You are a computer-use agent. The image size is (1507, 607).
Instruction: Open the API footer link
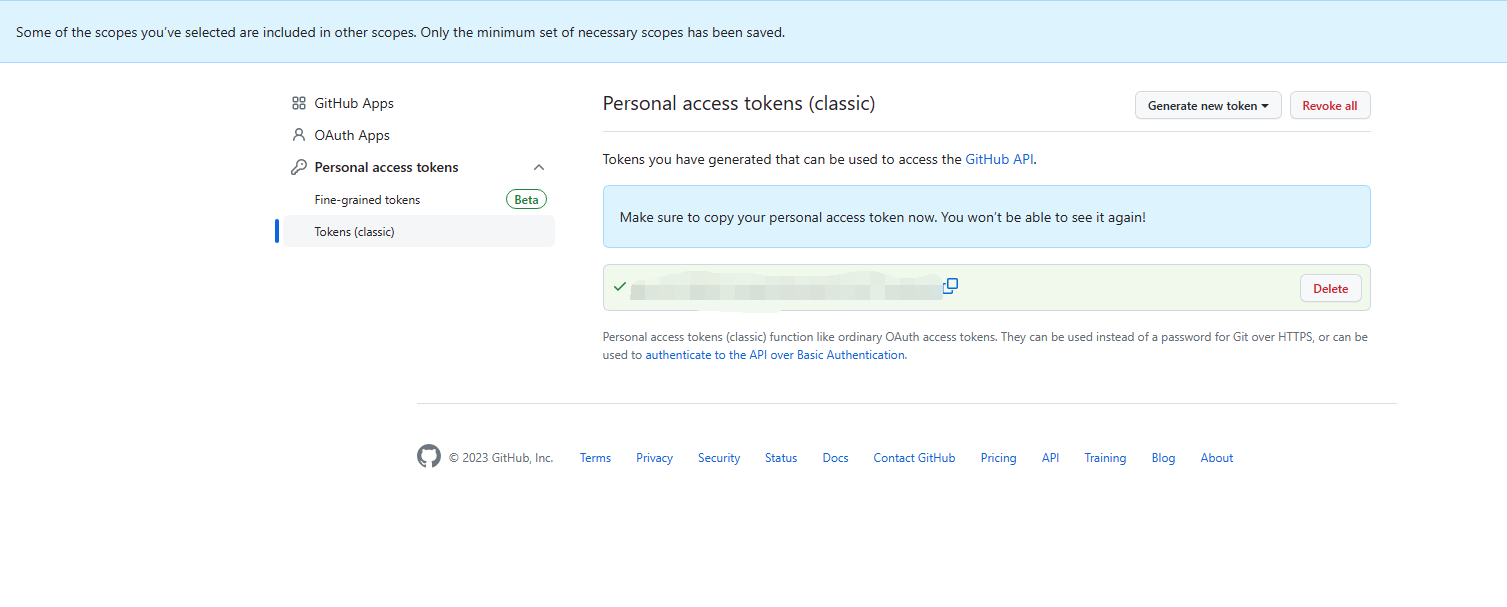click(x=1050, y=458)
